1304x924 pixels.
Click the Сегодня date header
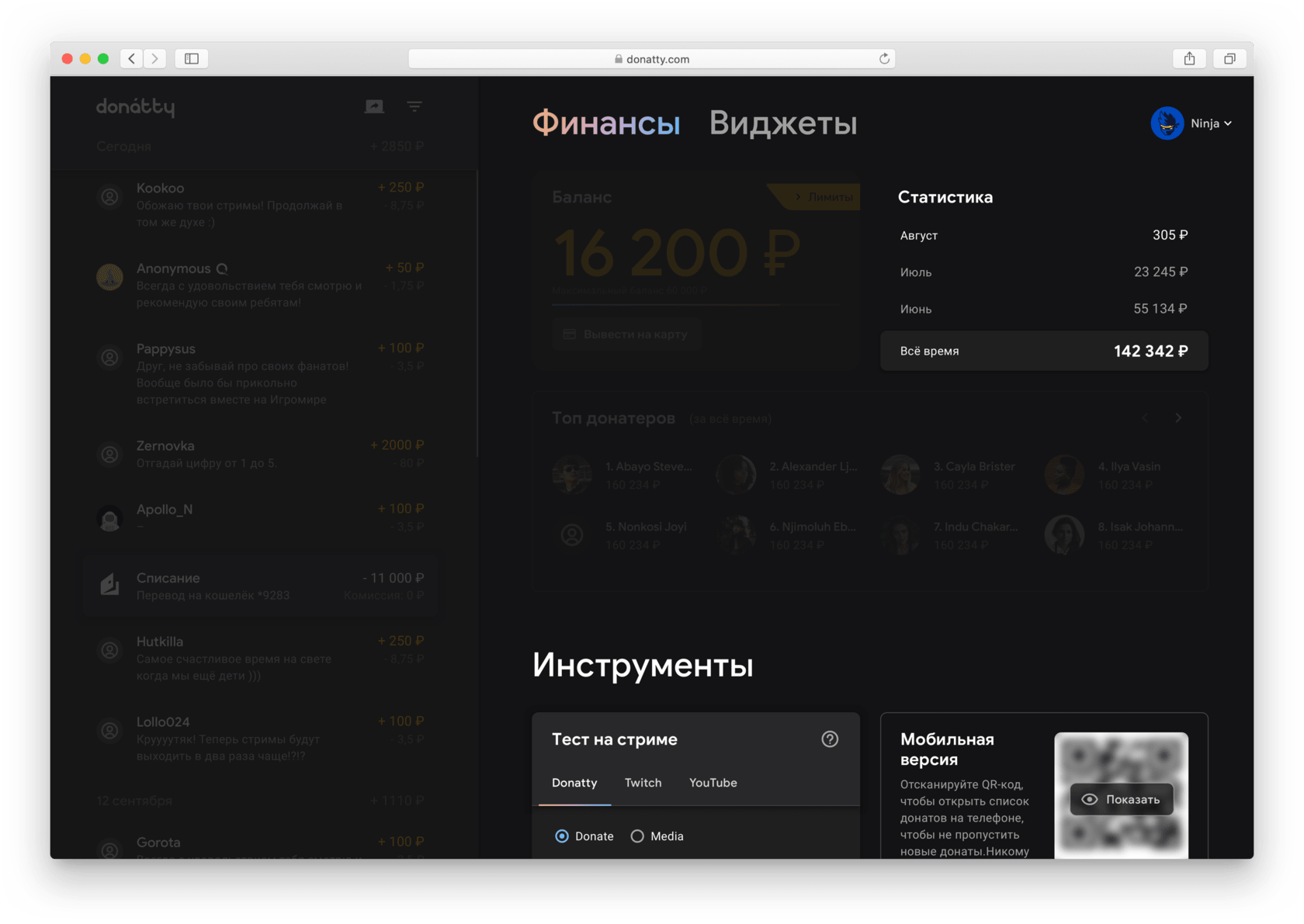pyautogui.click(x=123, y=147)
